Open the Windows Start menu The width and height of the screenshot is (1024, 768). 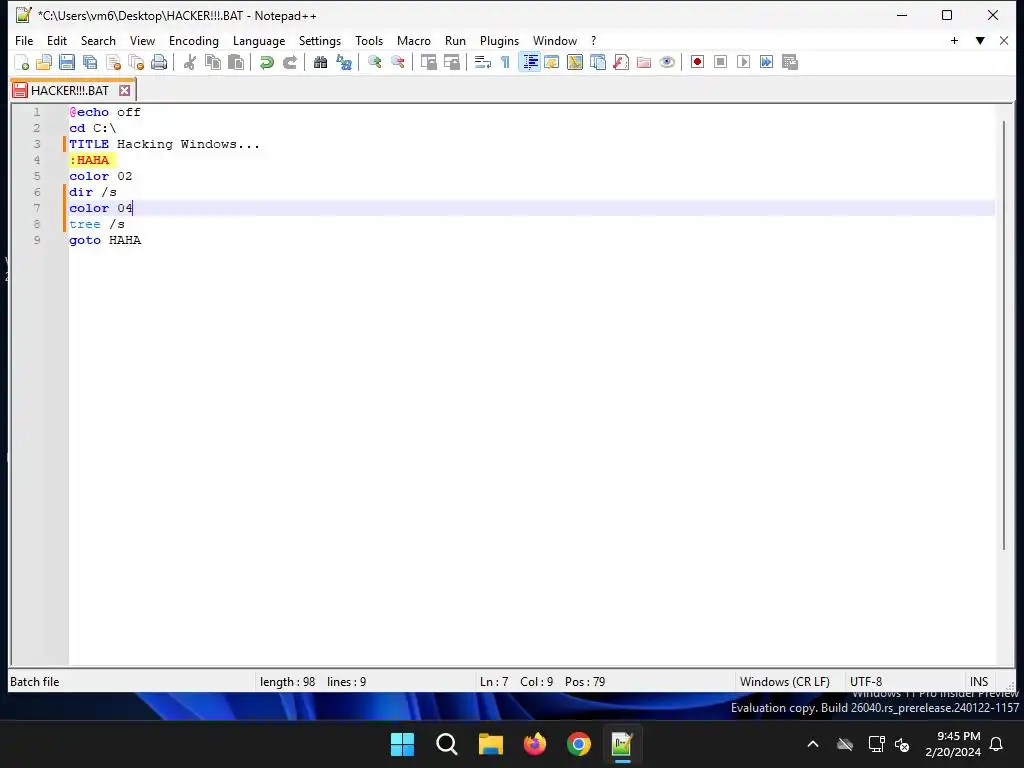tap(402, 744)
